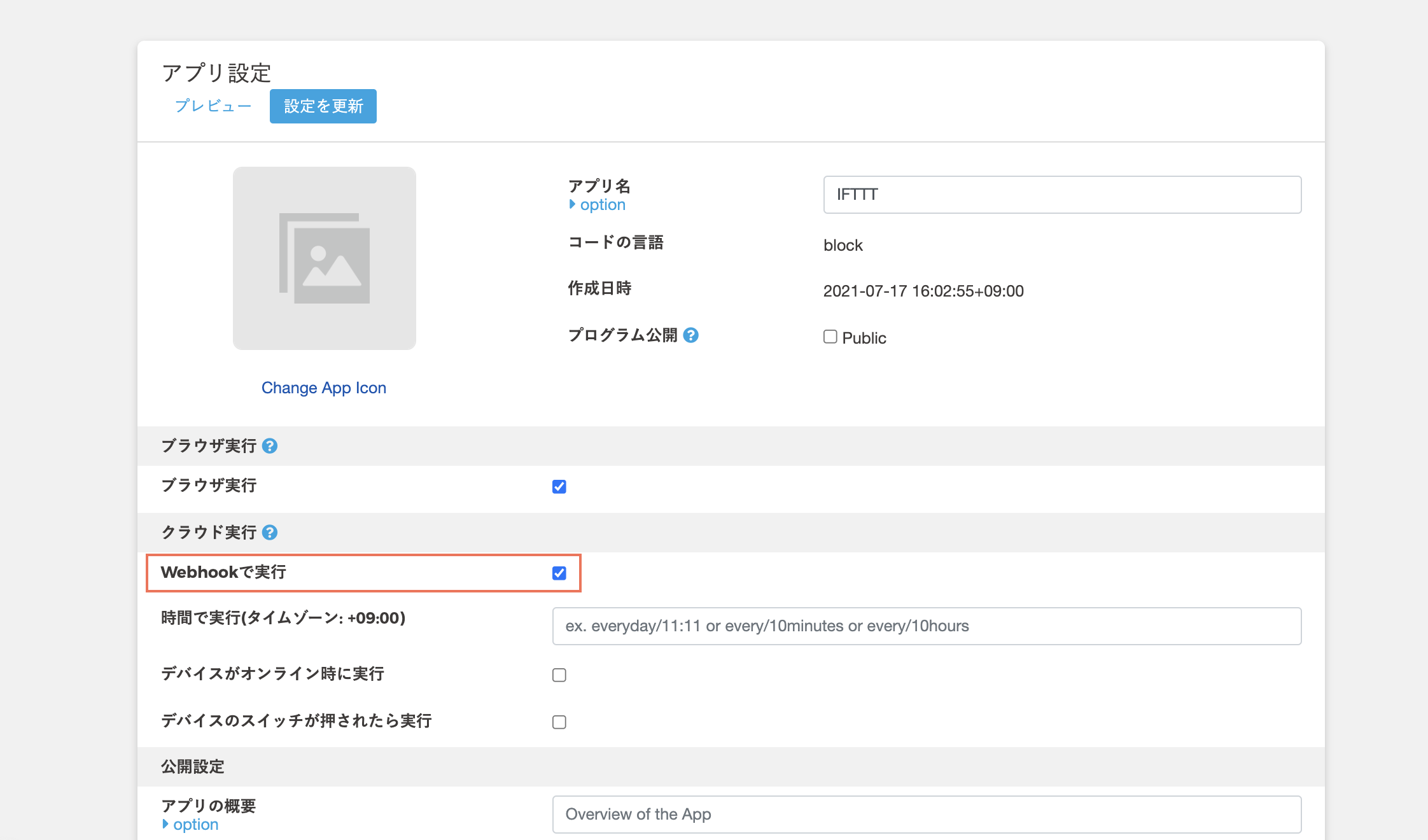The height and width of the screenshot is (840, 1428).
Task: Click the 設定を更新 button
Action: 323,106
